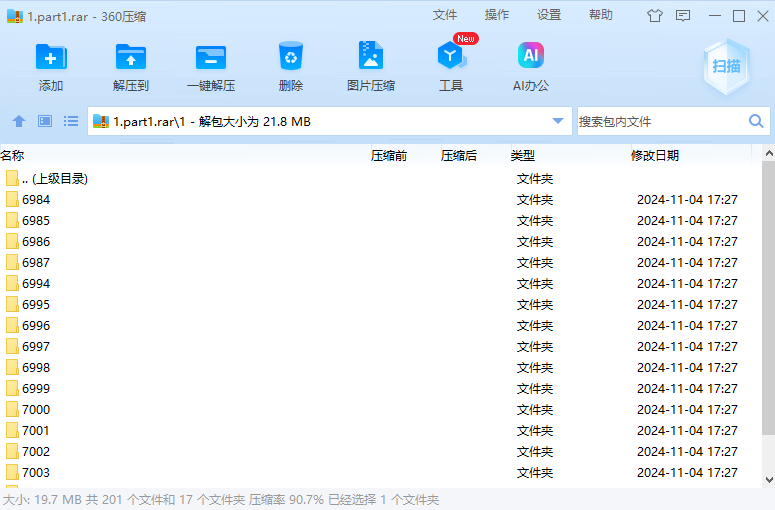Select folder 7003
Image resolution: width=775 pixels, height=510 pixels.
[x=381, y=472]
